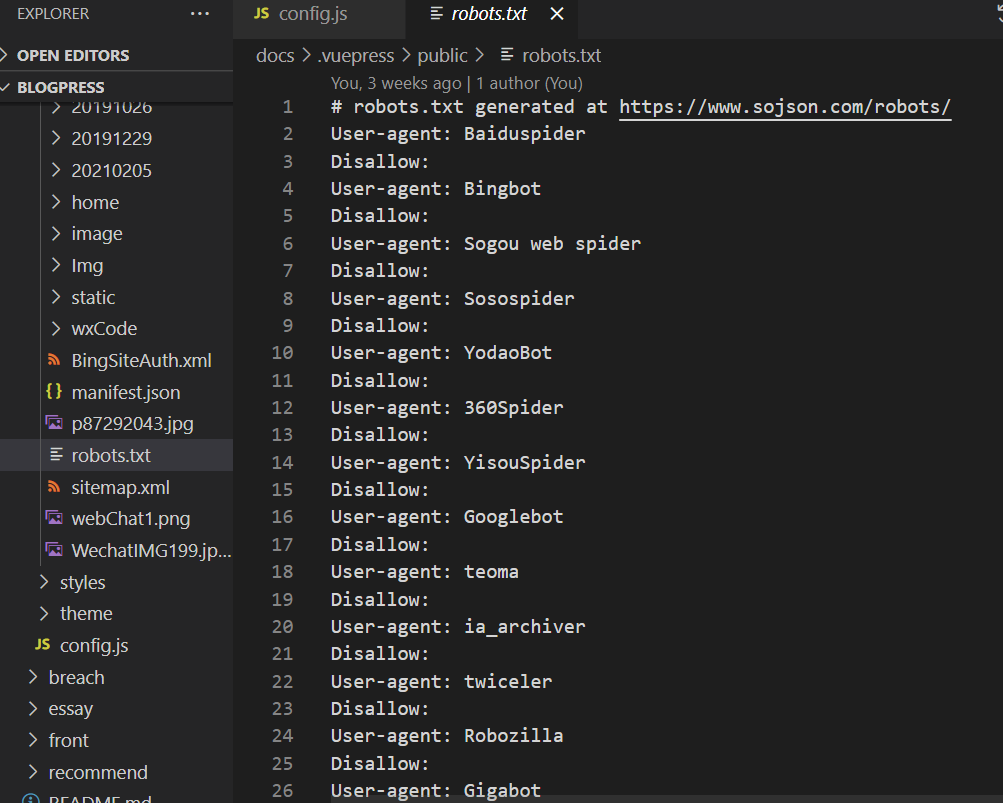Click the EXPLORER panel title
Screen dimensions: 1003x803
point(53,14)
